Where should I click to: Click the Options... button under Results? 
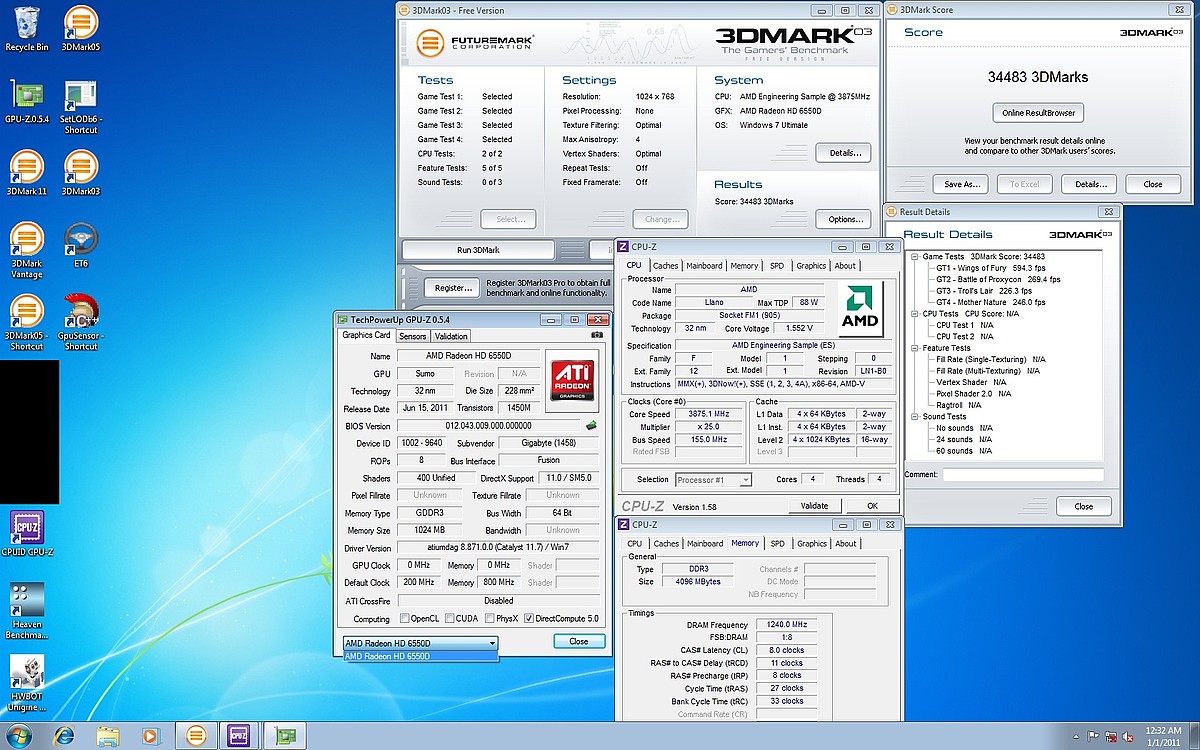[x=843, y=219]
